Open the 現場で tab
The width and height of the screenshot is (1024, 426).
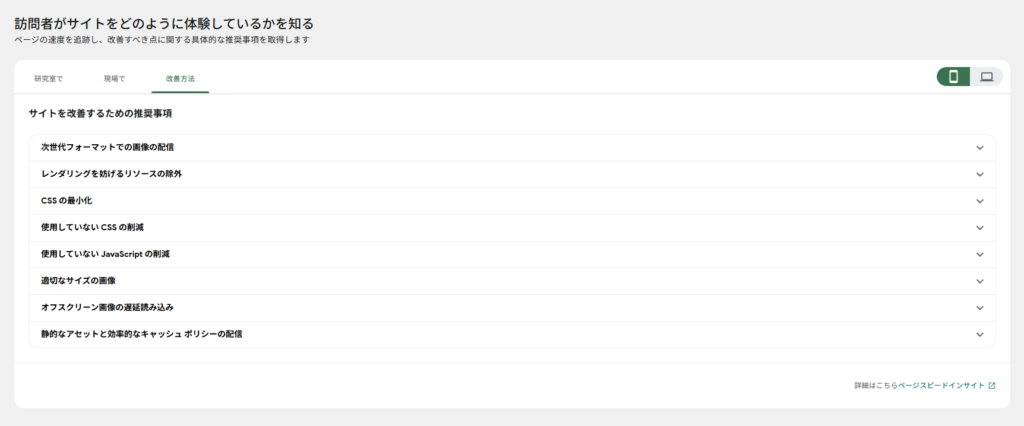[x=114, y=78]
